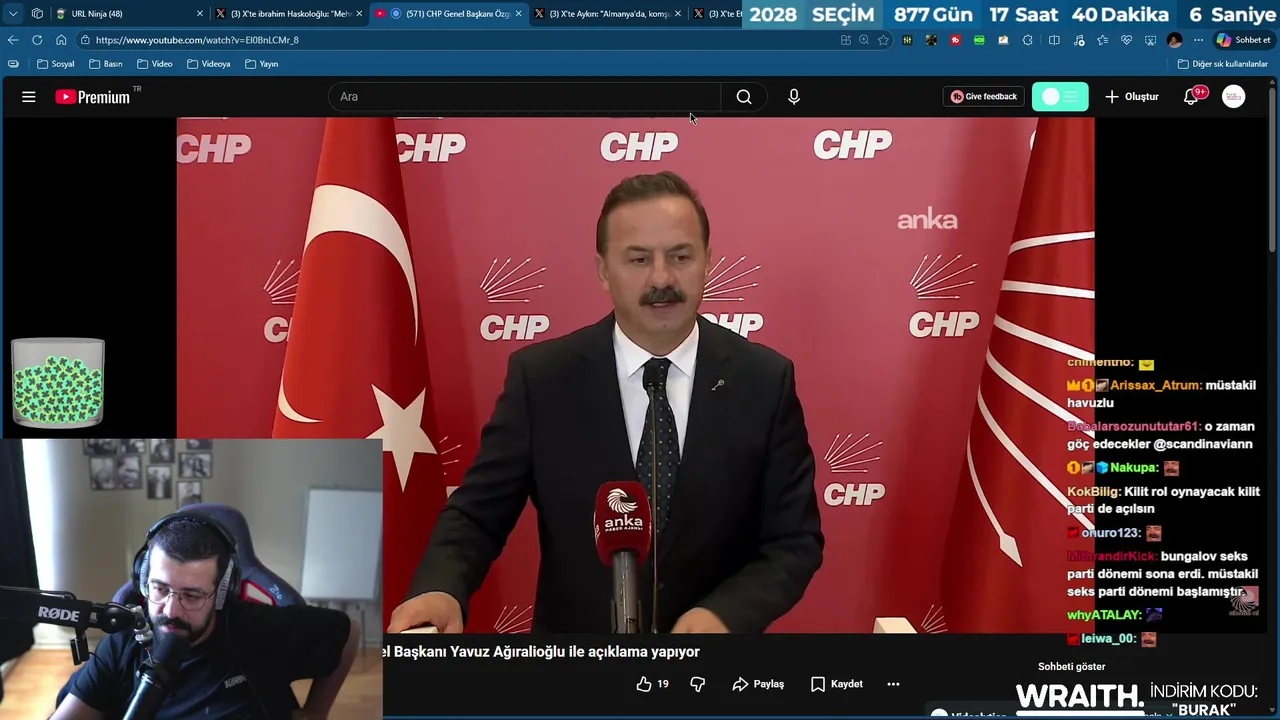Open workspaces icon beside tab strip
Viewport: 1280px width, 720px height.
click(x=37, y=14)
